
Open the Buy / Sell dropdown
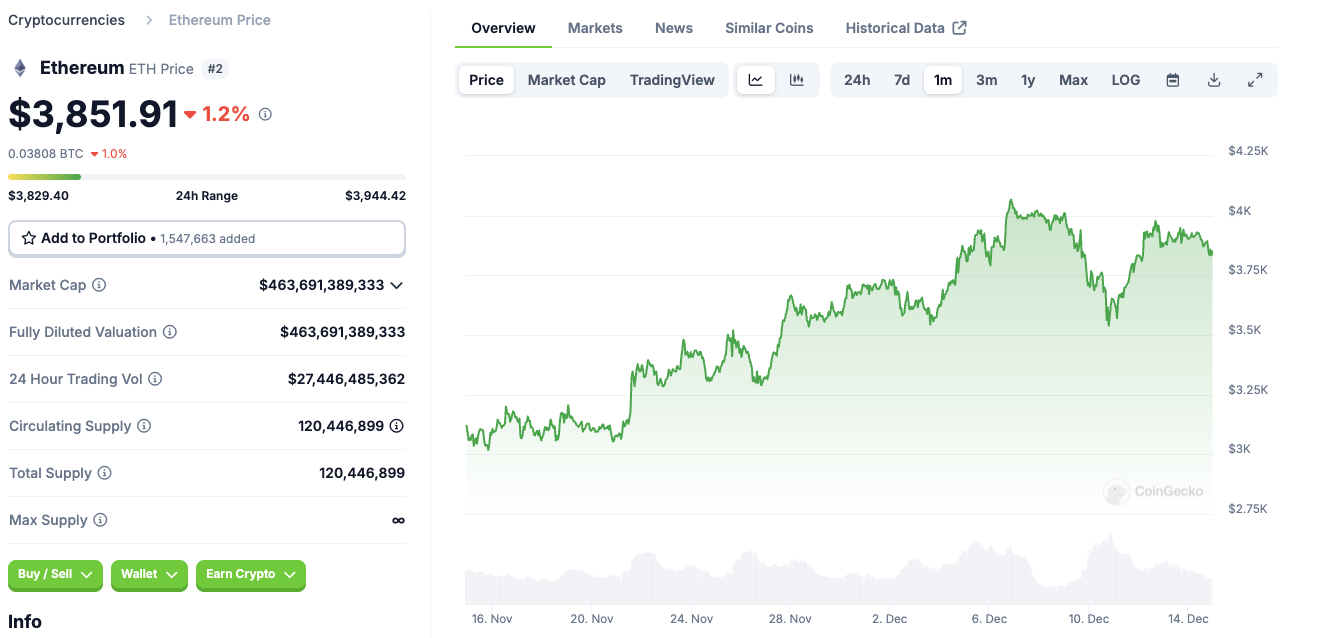[55, 575]
